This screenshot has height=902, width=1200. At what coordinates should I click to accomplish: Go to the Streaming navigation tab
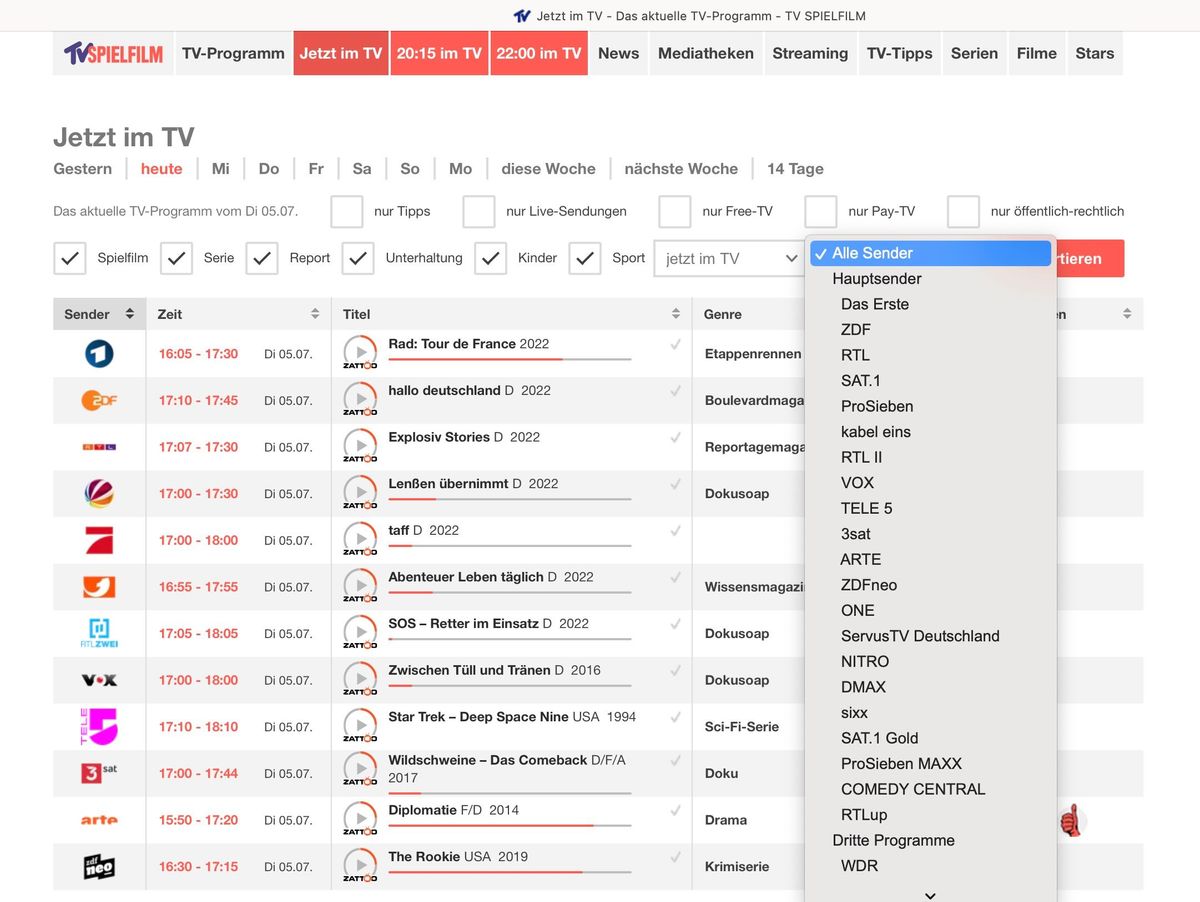click(x=810, y=53)
